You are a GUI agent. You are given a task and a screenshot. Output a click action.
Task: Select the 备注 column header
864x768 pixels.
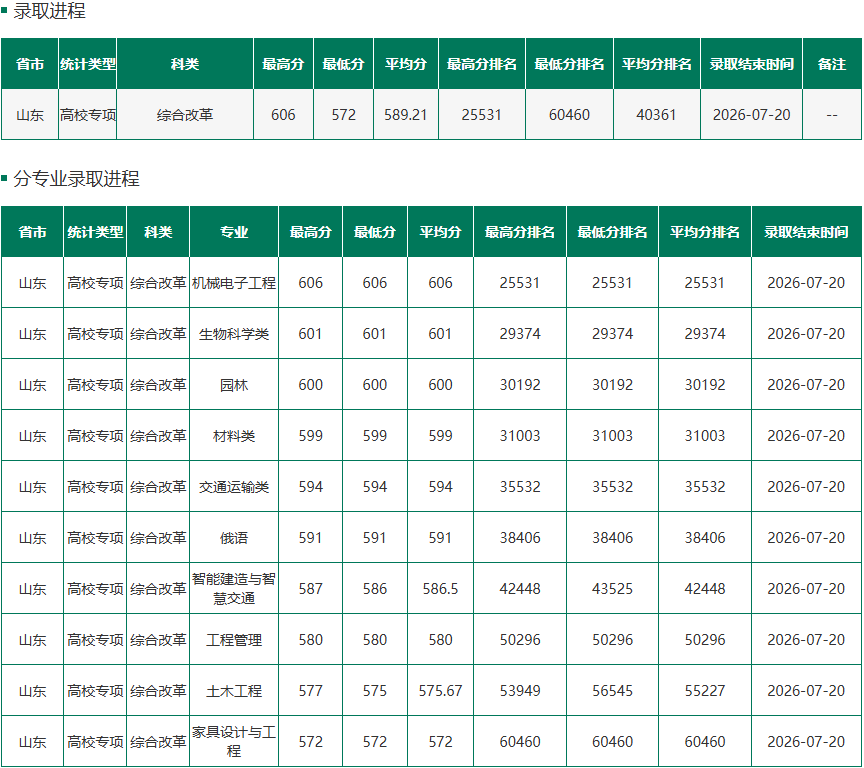pos(831,64)
